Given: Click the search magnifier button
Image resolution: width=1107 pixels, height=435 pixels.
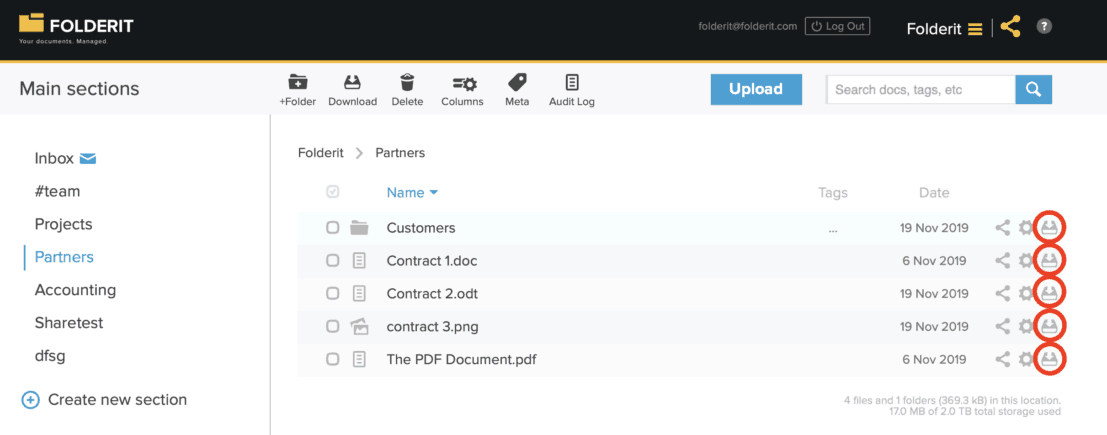Looking at the screenshot, I should [1034, 90].
